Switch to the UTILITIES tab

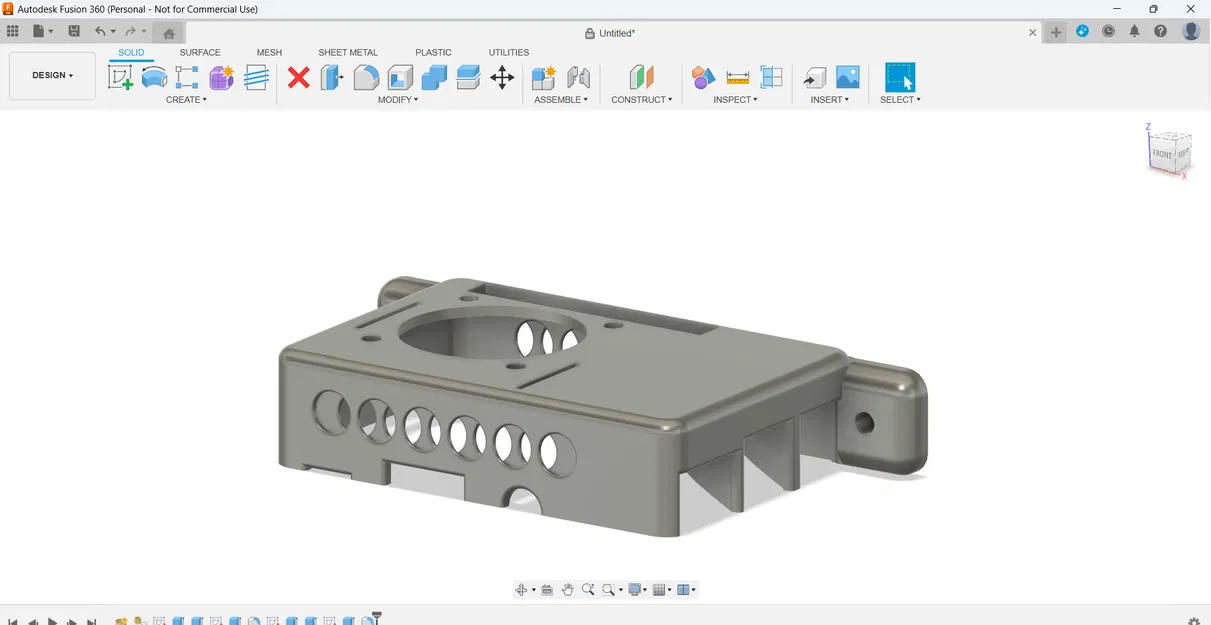(x=509, y=52)
